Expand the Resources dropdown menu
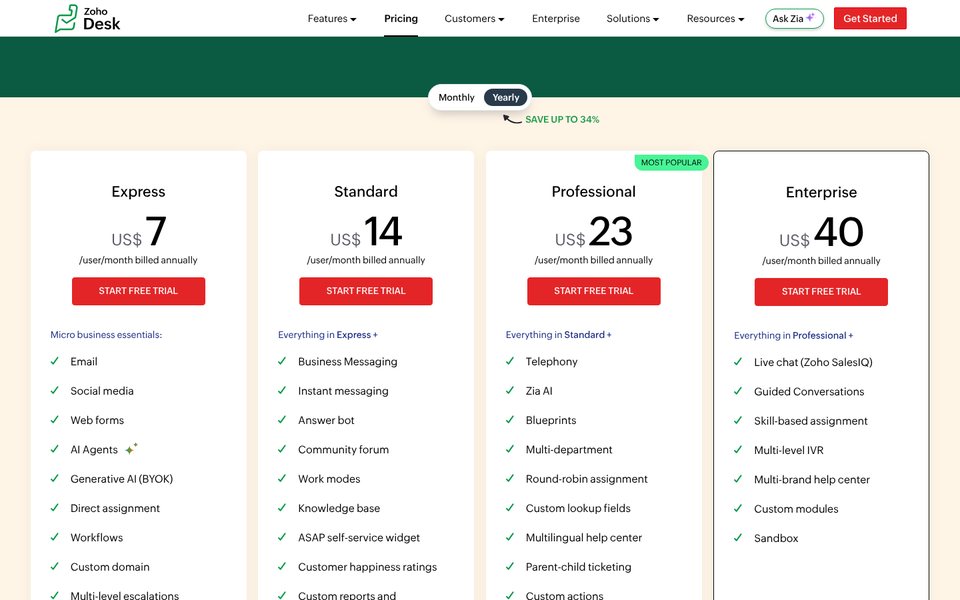This screenshot has width=960, height=600. click(x=716, y=18)
